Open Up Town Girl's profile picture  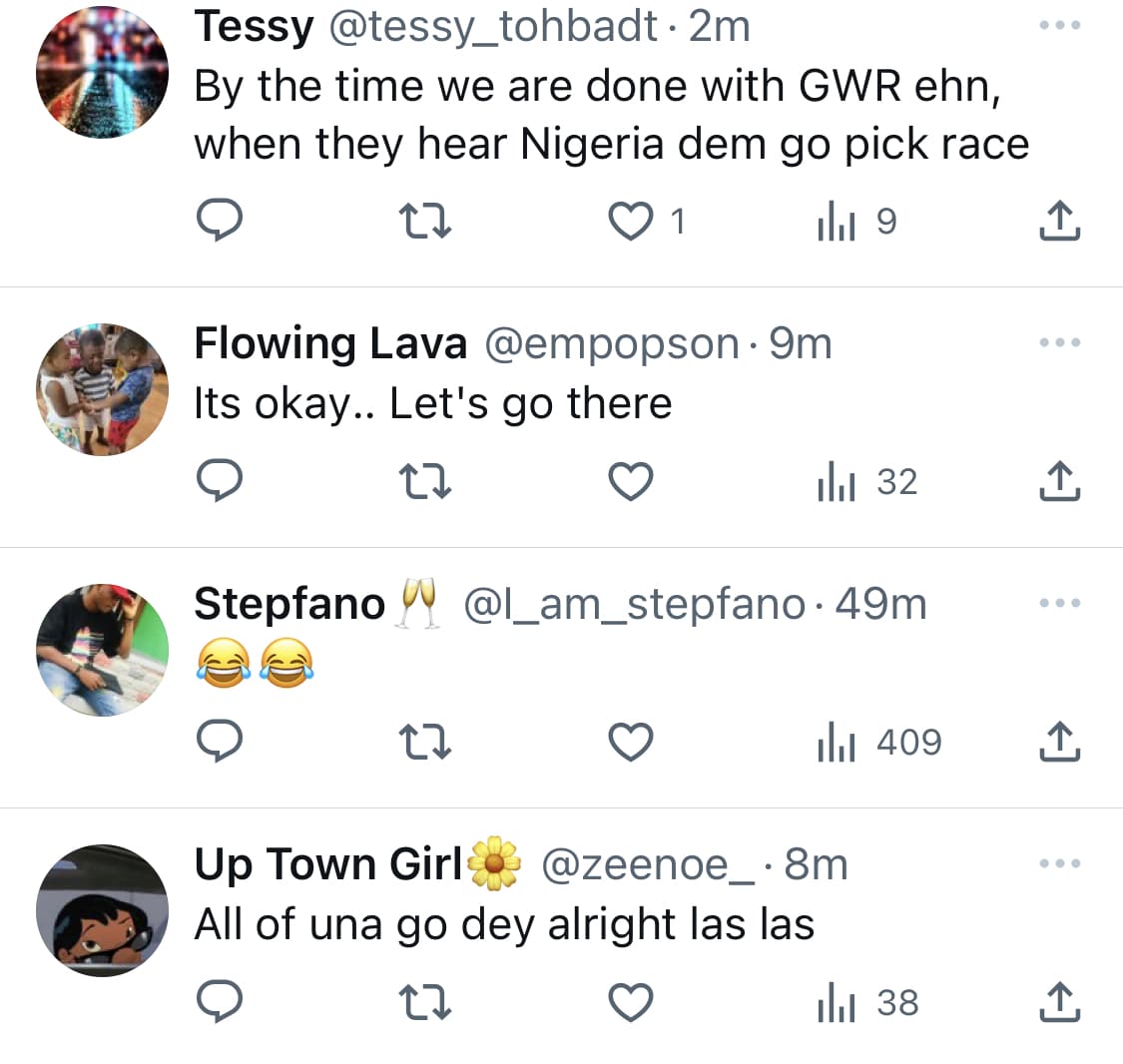click(102, 910)
